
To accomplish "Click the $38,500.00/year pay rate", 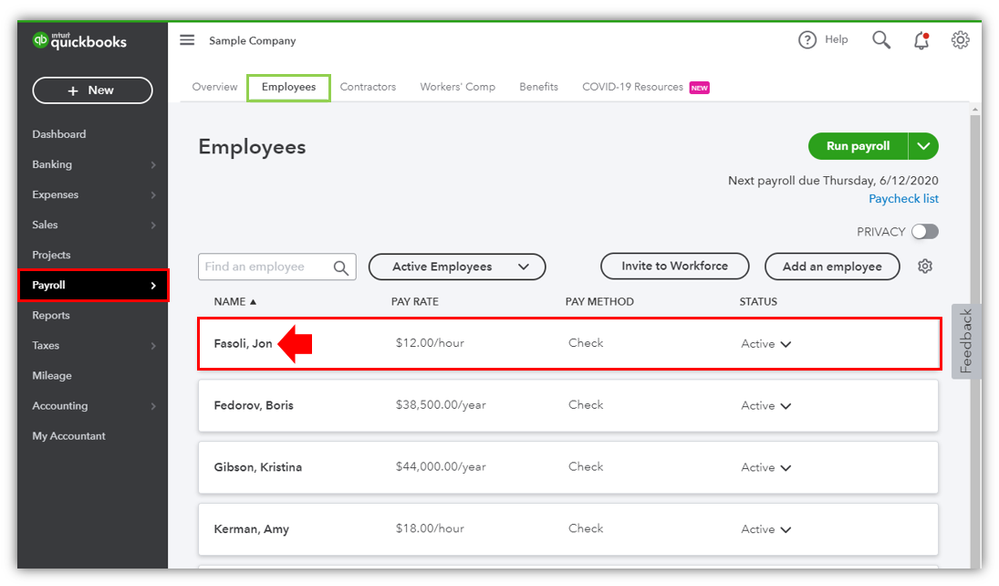I will pos(441,405).
